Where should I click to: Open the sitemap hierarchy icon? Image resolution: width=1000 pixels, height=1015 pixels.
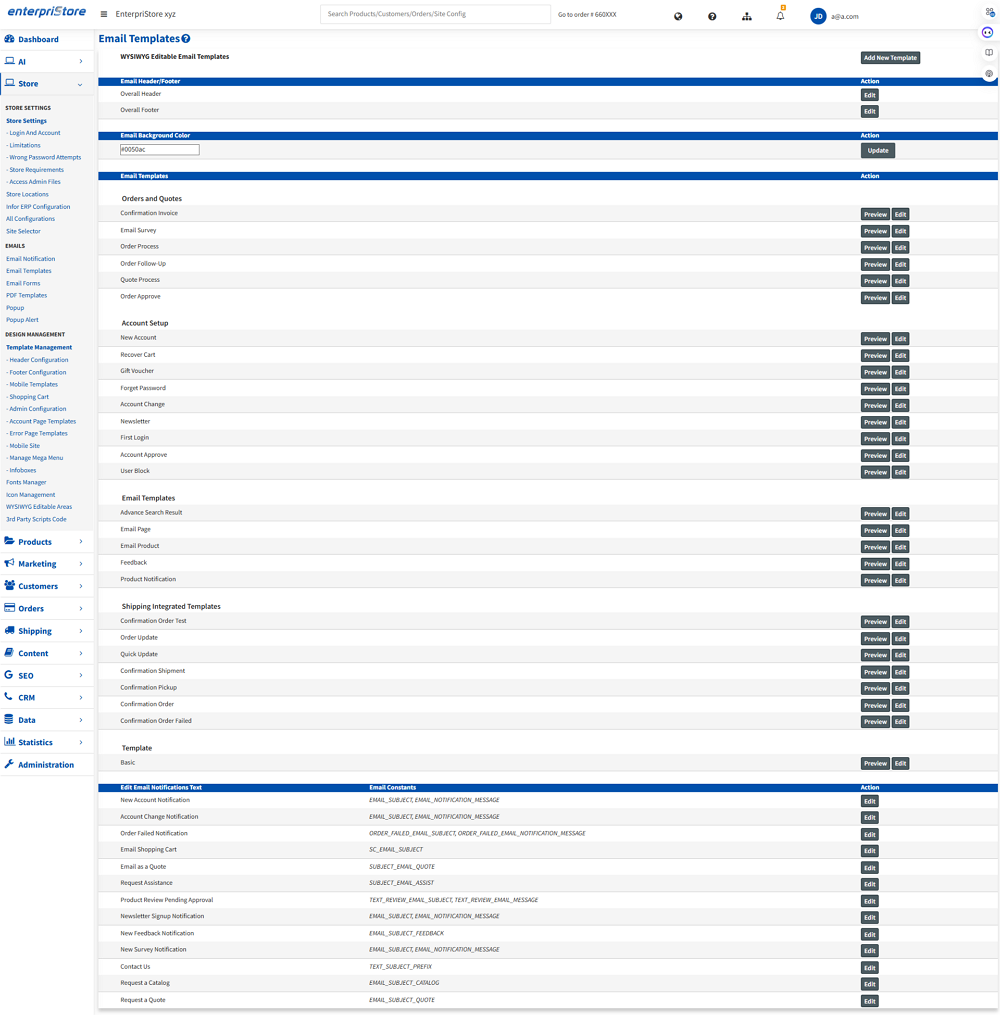tap(746, 16)
